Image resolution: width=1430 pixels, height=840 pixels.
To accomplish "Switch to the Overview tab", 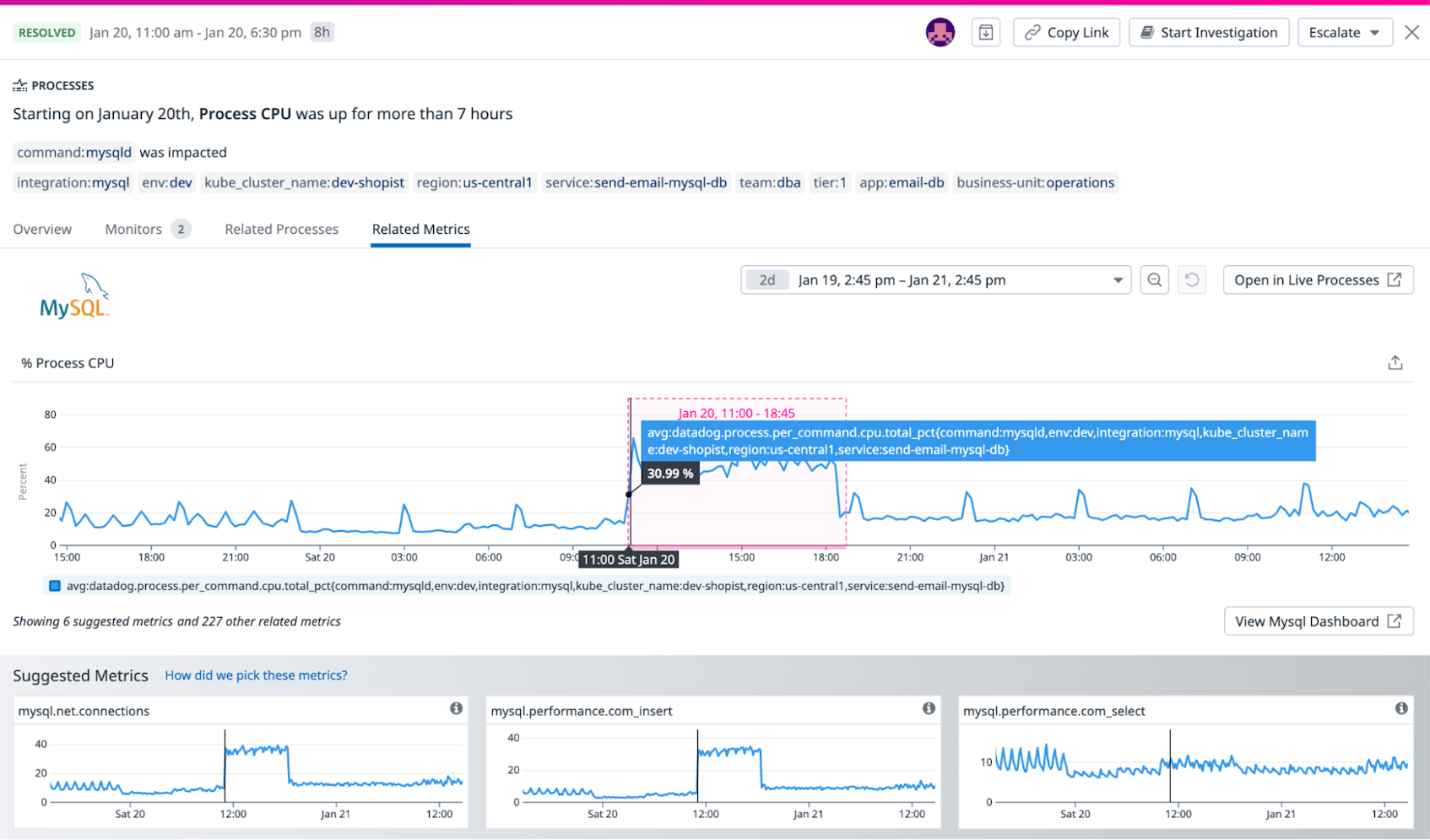I will 42,229.
